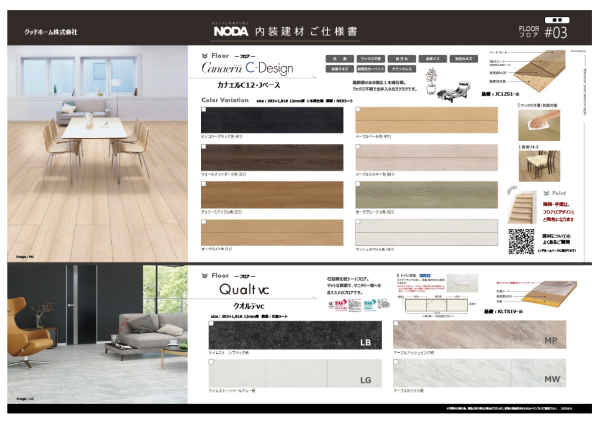
Task: Click the KLTS1V product code text
Action: [x=503, y=311]
